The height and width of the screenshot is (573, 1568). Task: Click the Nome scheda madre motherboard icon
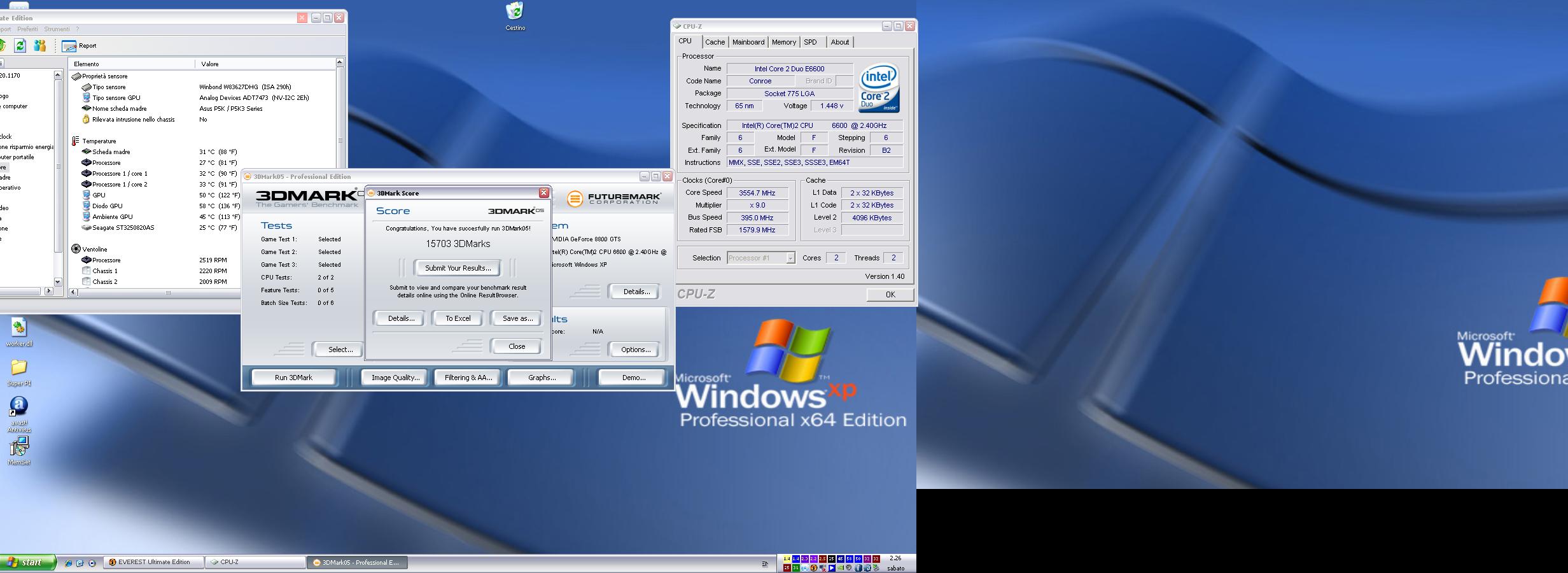pos(87,108)
